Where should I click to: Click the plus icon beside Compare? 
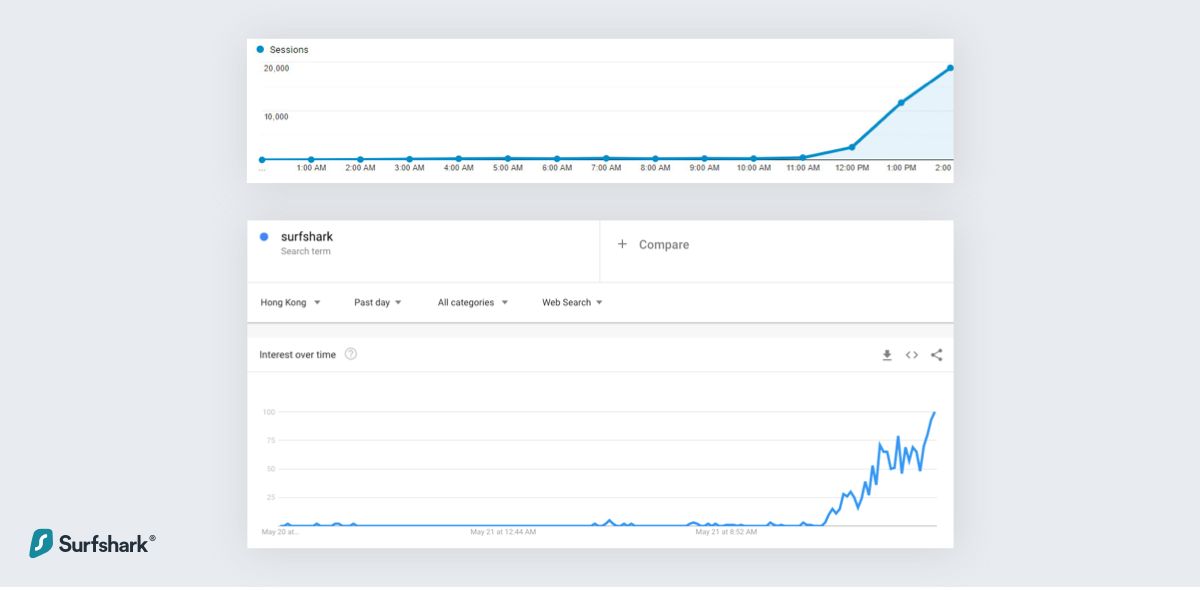[x=621, y=244]
